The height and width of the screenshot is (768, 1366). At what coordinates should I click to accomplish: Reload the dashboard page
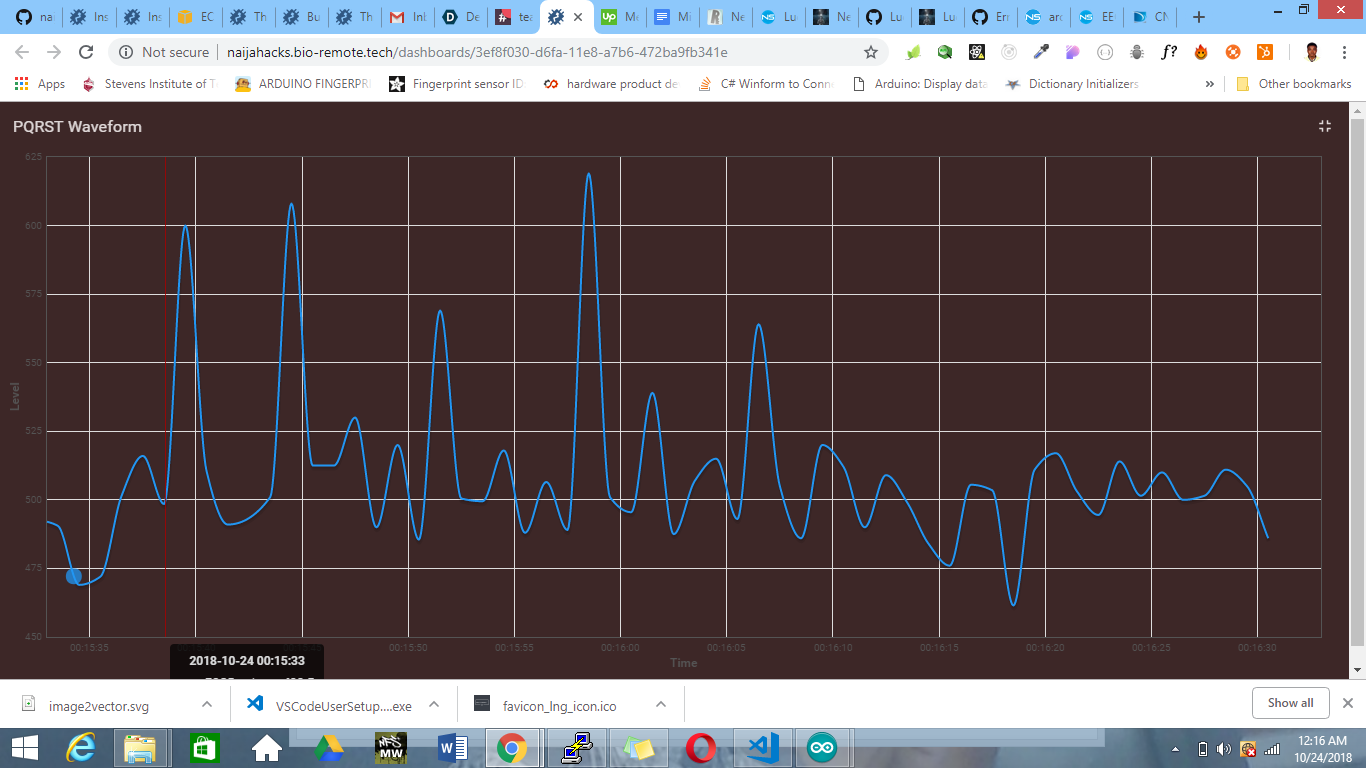pos(86,52)
